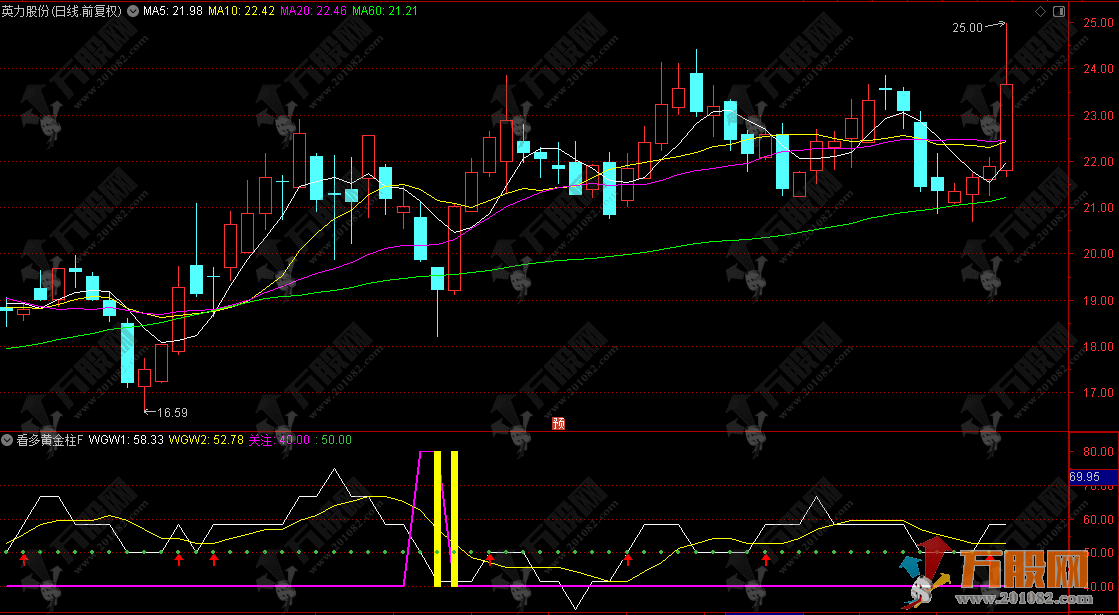Click the 17.00 price axis label
Viewport: 1119px width, 615px height.
pos(1098,392)
